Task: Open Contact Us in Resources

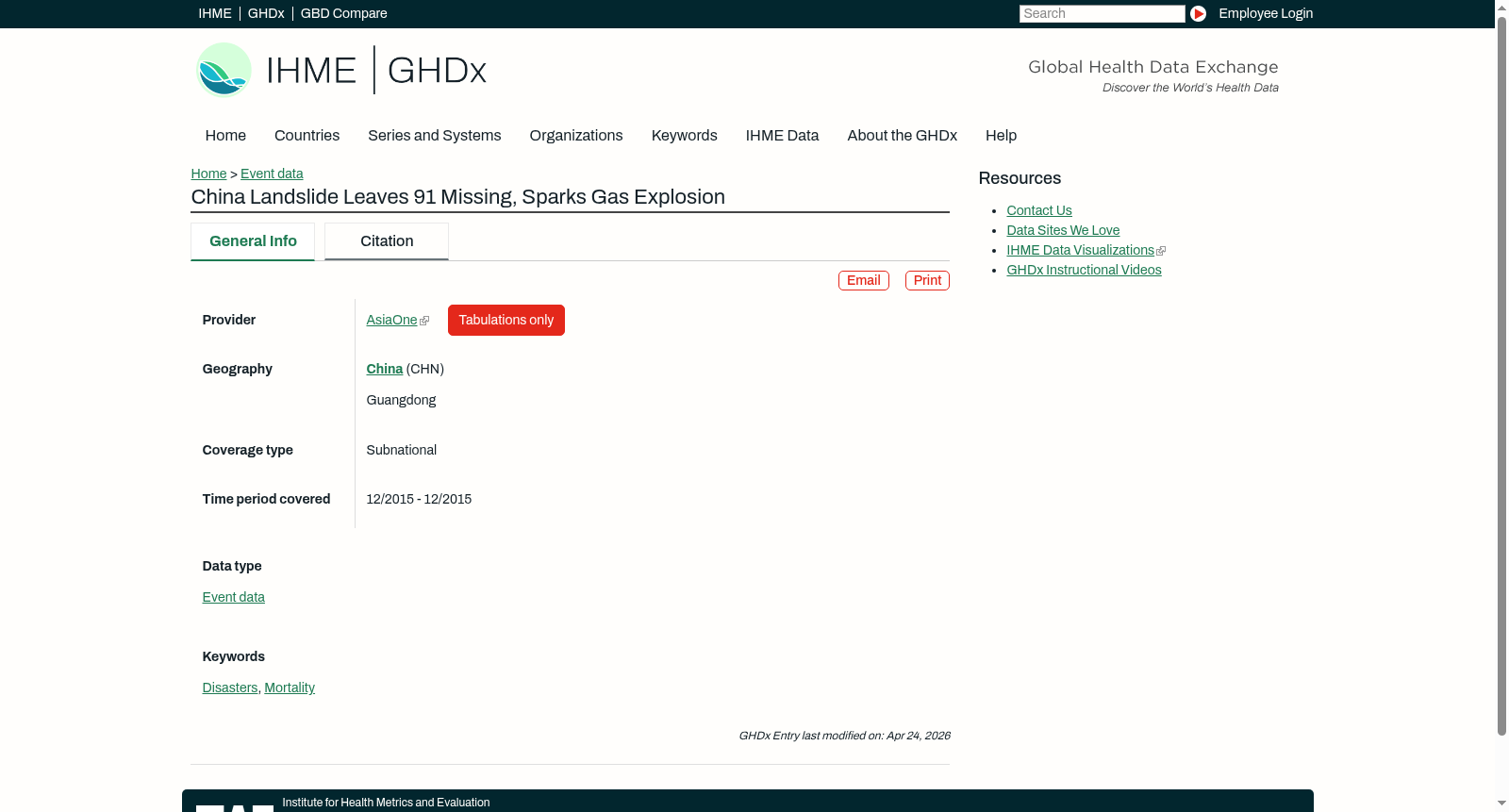Action: 1038,210
